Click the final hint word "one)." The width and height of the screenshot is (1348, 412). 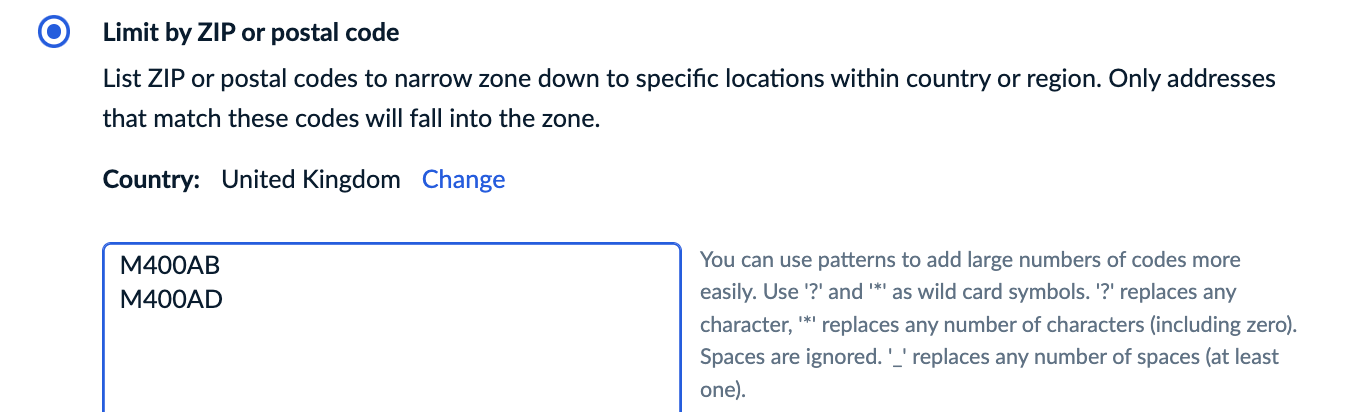click(x=723, y=390)
